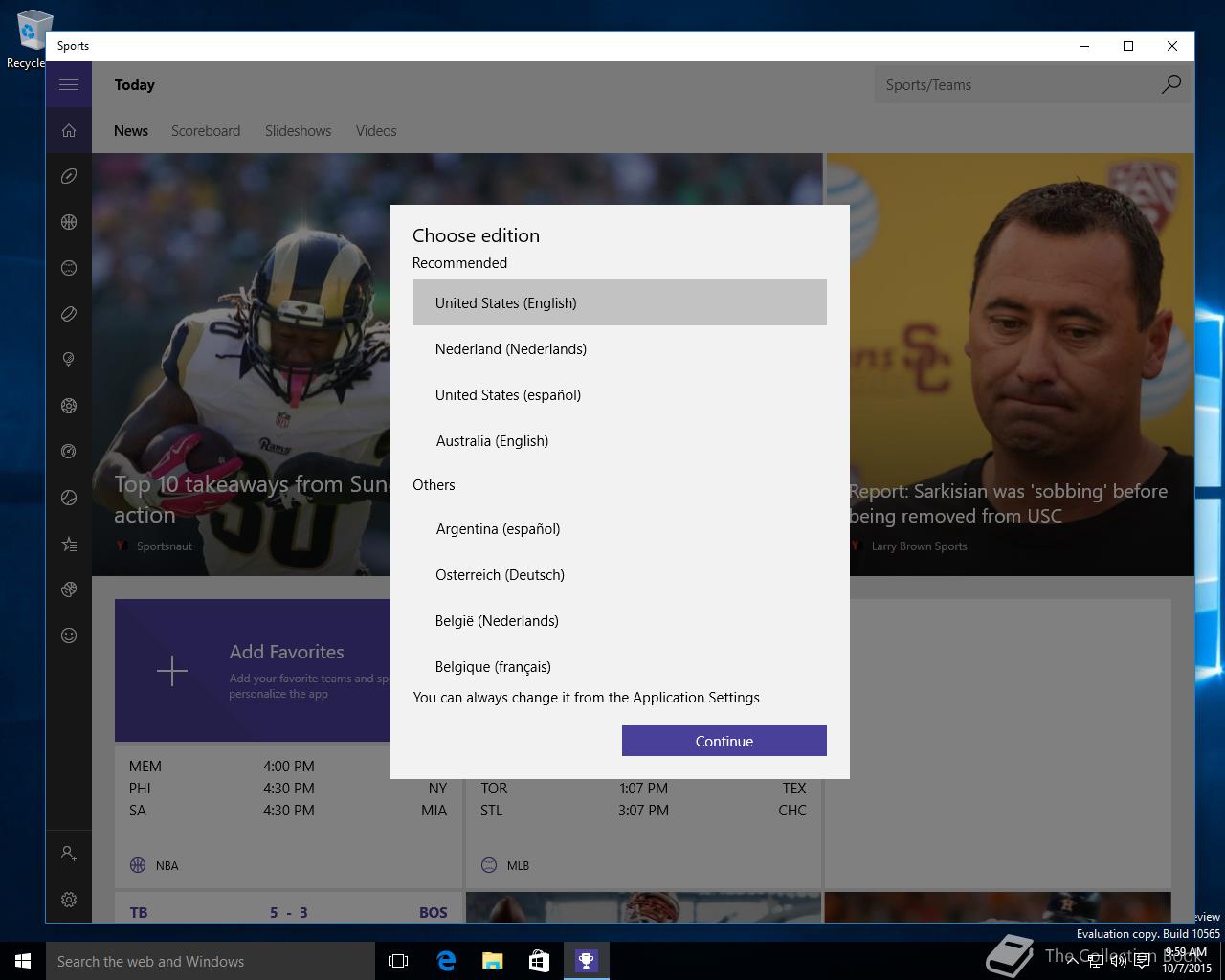Image resolution: width=1225 pixels, height=980 pixels.
Task: Select Nederland (Nederlands) edition
Action: pos(620,348)
